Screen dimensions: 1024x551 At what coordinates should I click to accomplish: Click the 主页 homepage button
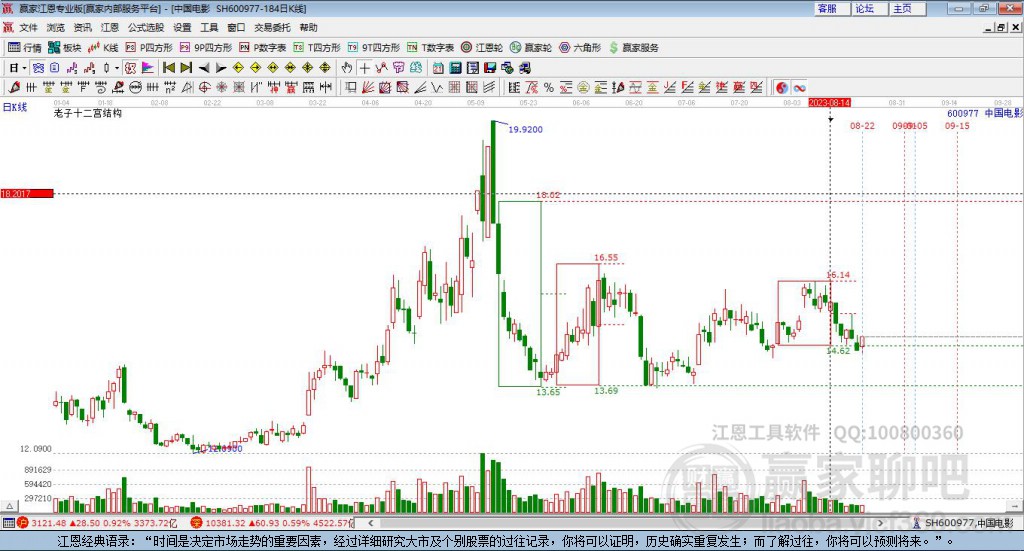[x=902, y=8]
